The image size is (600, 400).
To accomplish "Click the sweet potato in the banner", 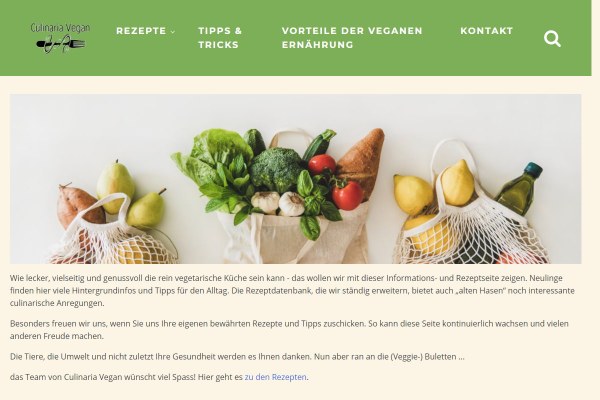I will click(80, 205).
